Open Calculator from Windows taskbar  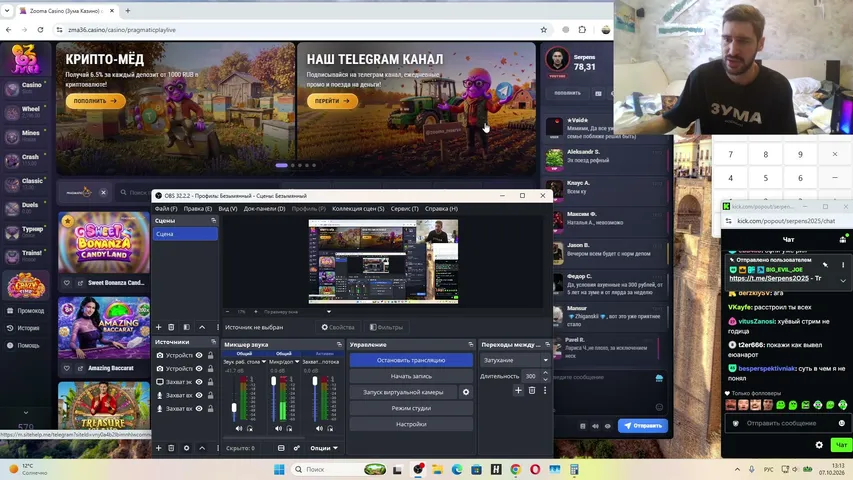tap(574, 469)
